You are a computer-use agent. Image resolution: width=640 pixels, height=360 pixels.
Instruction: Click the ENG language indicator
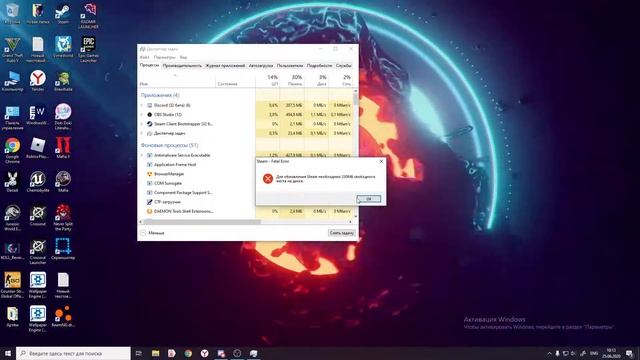(594, 353)
